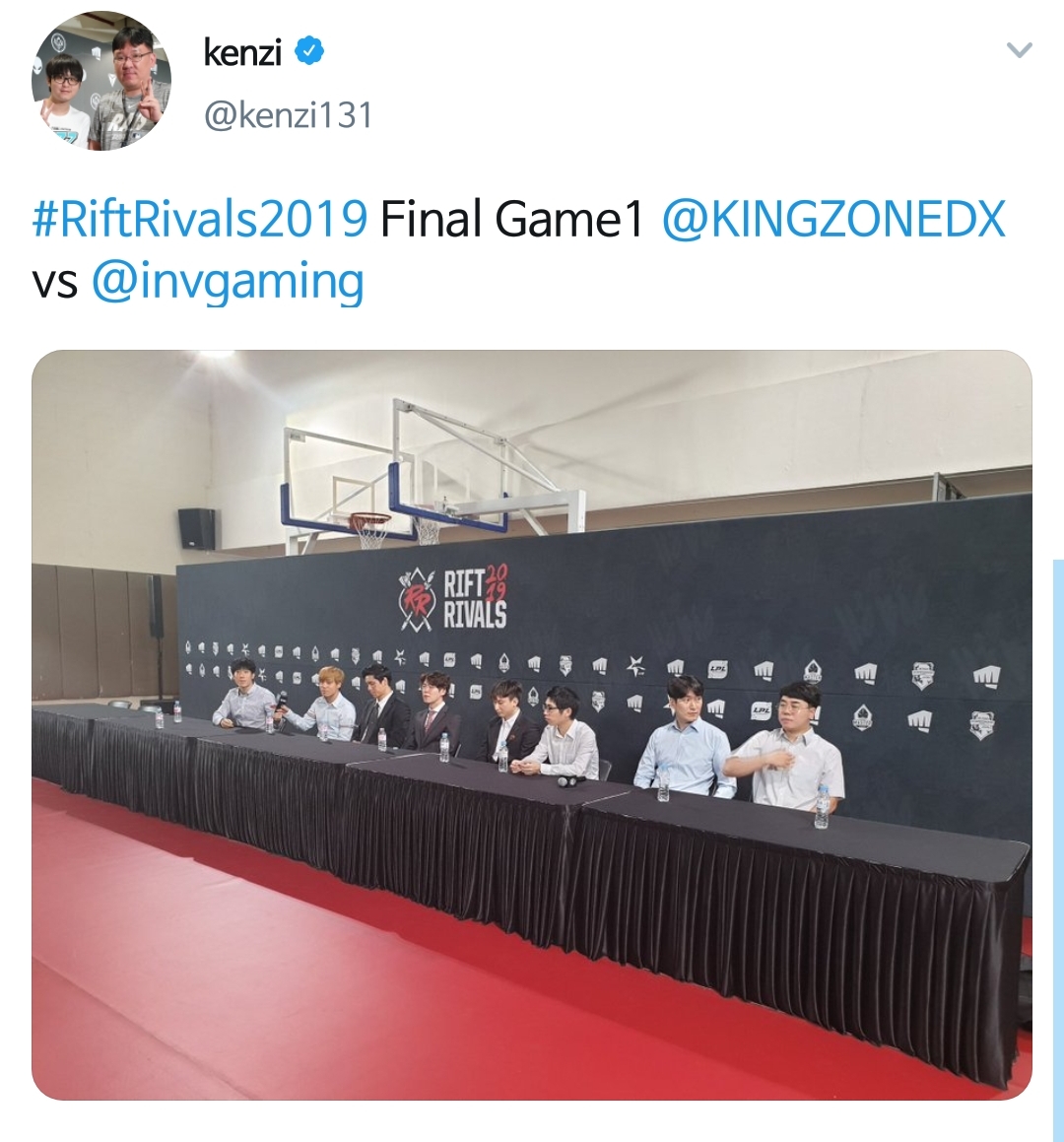Open the #RiftRivals2019 hashtag
1064x1142 pixels.
200,219
